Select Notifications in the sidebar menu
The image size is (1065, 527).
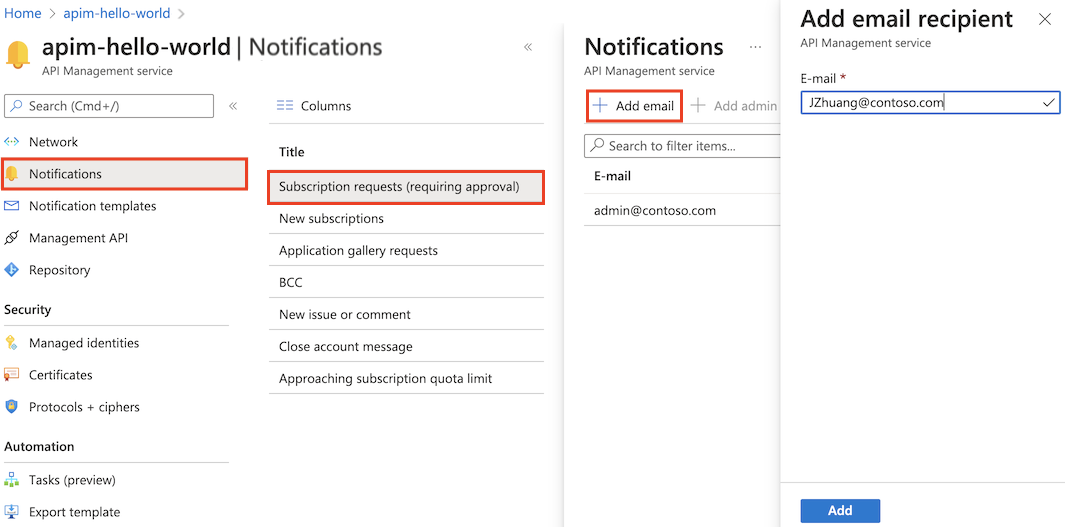coord(124,174)
